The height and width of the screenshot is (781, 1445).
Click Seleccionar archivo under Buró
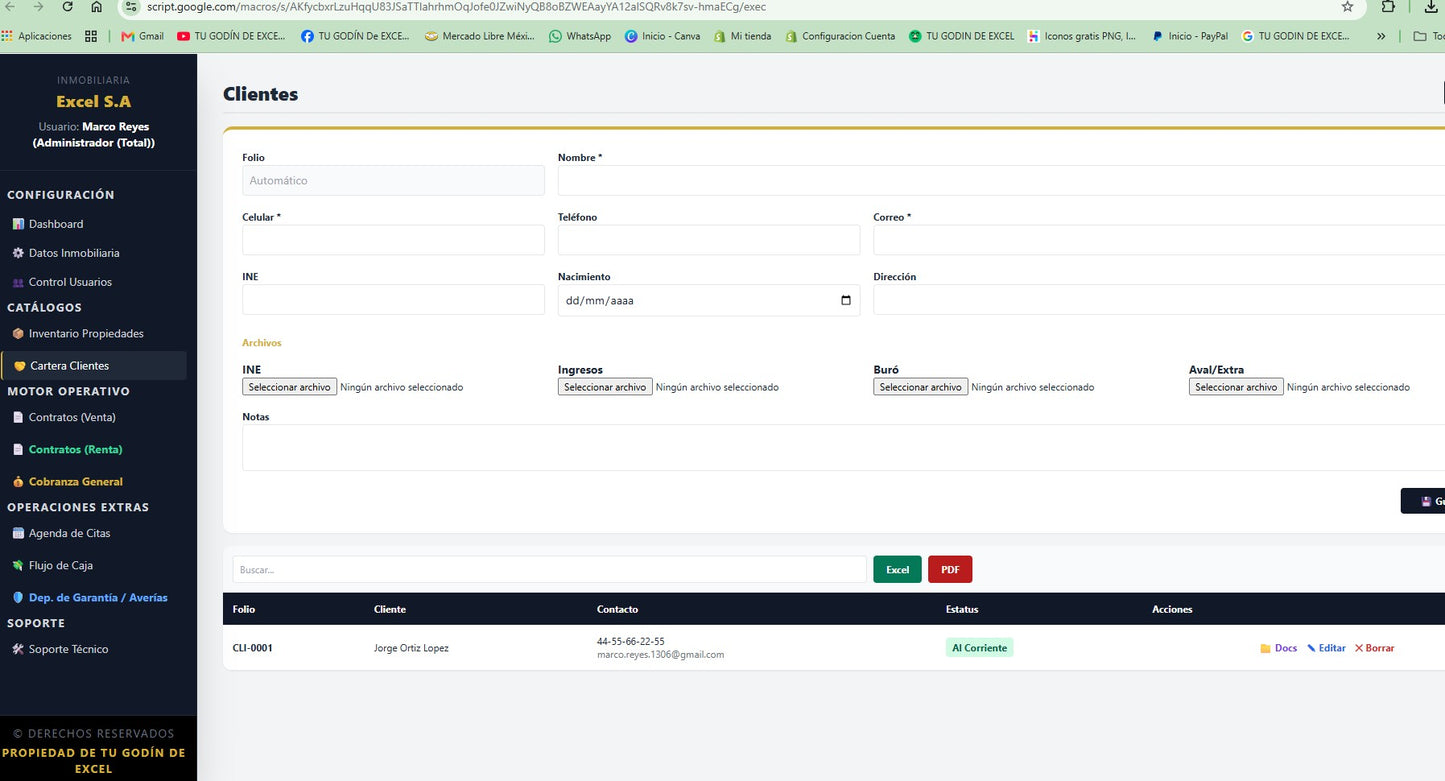[x=921, y=387]
